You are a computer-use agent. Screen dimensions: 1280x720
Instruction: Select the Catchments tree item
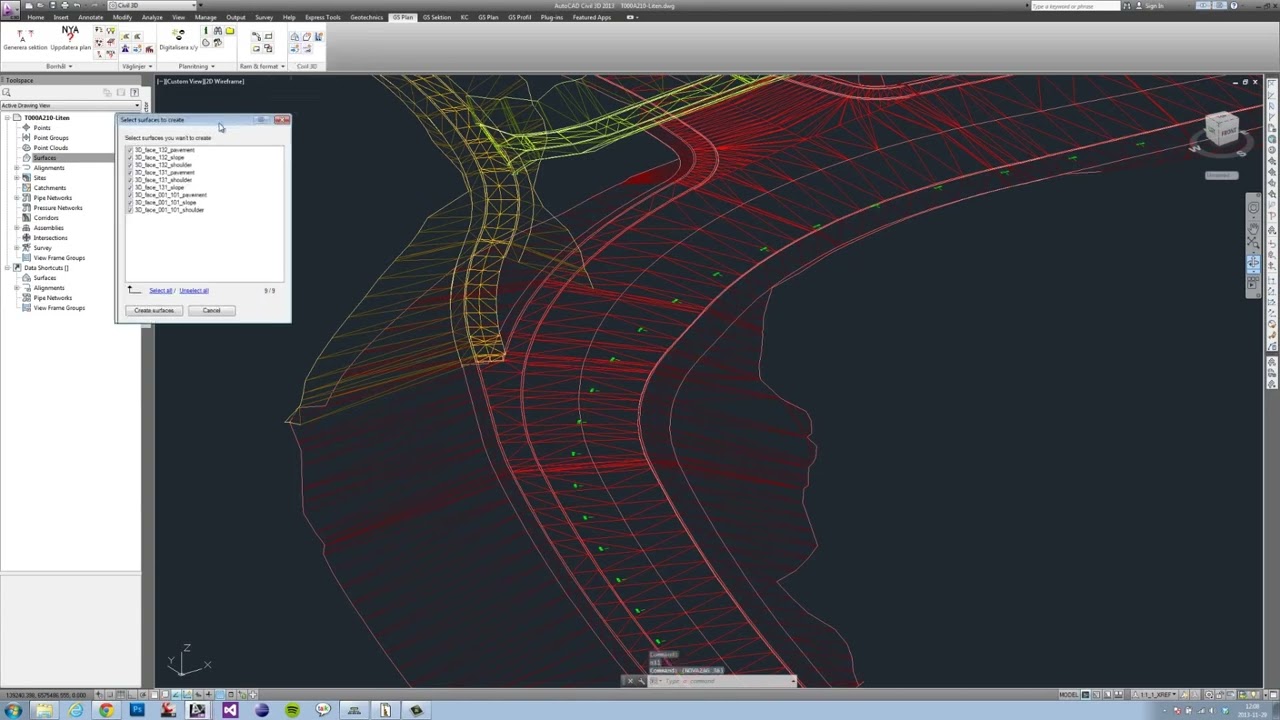pyautogui.click(x=50, y=188)
